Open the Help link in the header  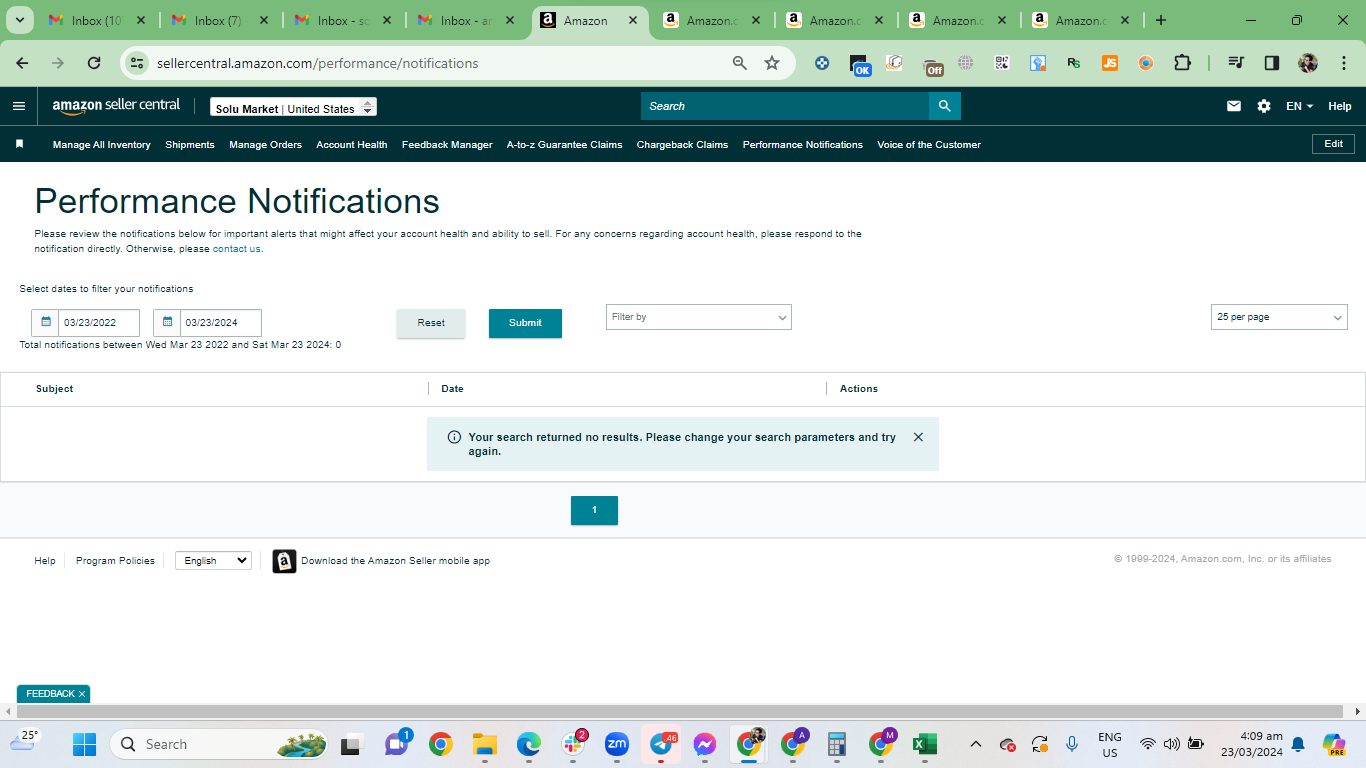(1340, 106)
